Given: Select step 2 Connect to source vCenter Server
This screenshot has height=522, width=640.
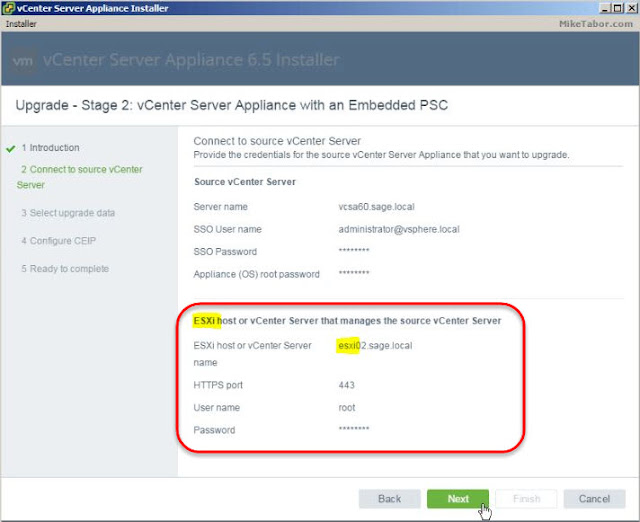Looking at the screenshot, I should (80, 177).
